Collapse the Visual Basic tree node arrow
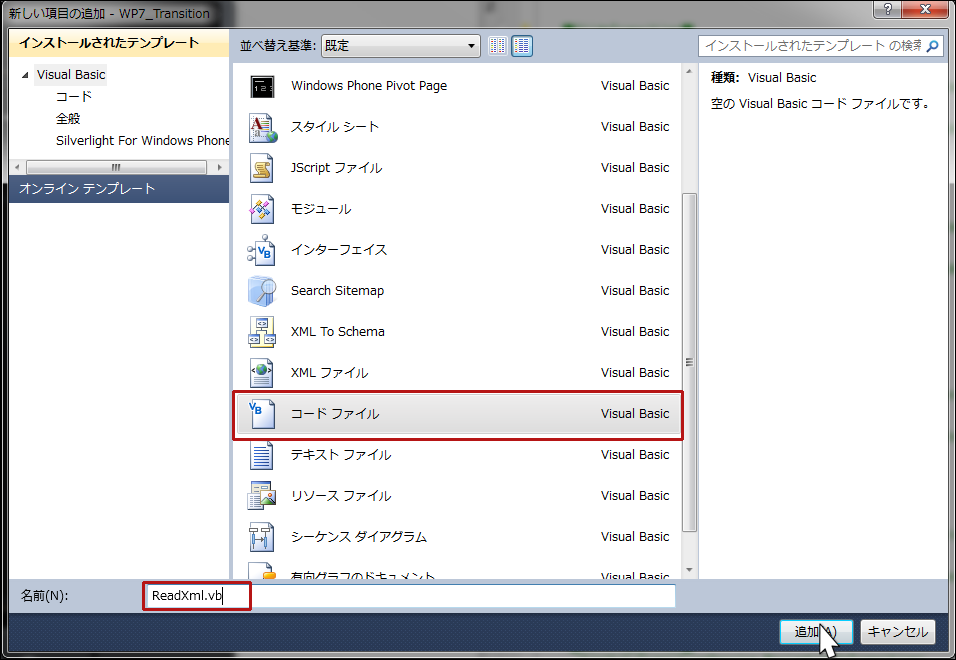 click(x=24, y=75)
